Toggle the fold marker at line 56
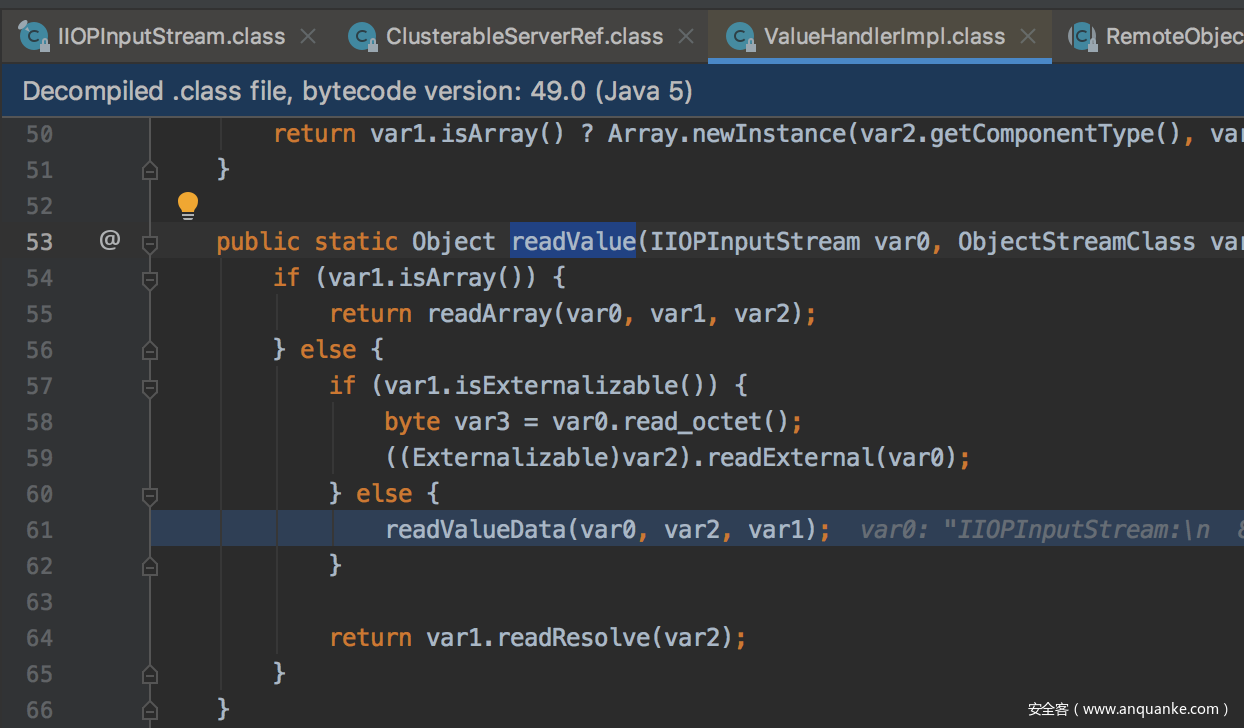 pos(150,350)
